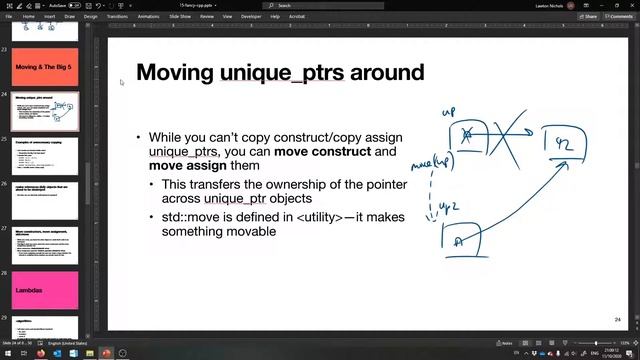
Task: Click the Undo arrow icon
Action: point(98,6)
